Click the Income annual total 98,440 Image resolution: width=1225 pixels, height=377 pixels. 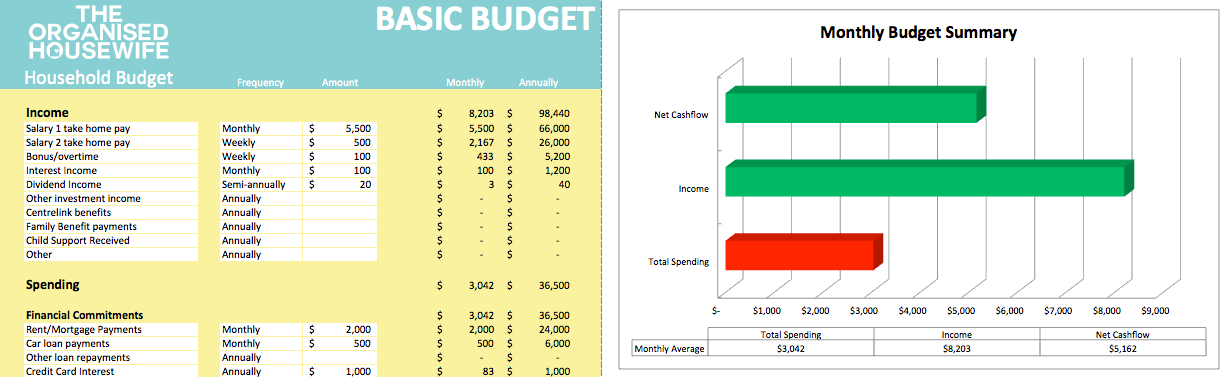click(x=553, y=114)
